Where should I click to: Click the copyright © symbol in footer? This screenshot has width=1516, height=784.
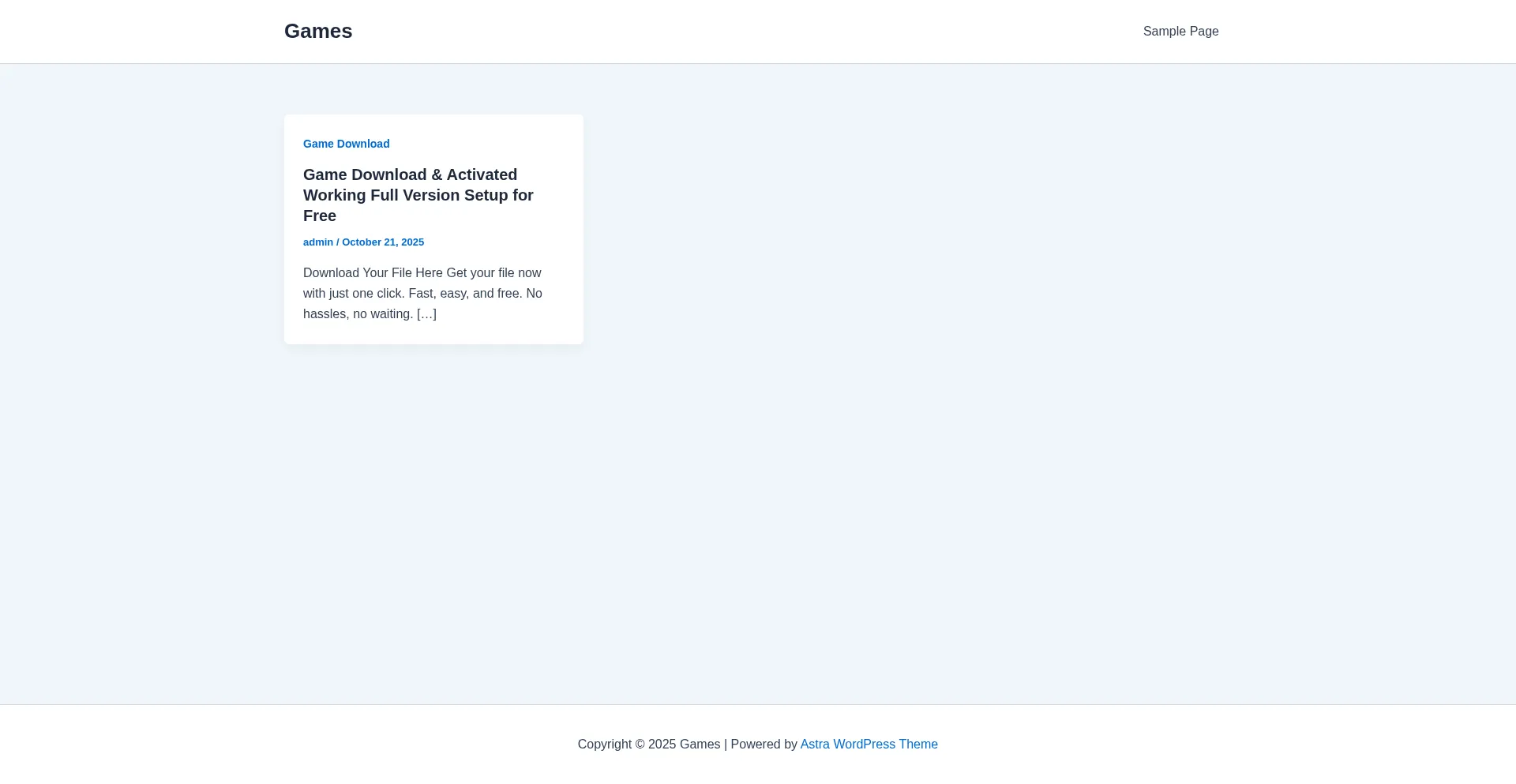640,745
